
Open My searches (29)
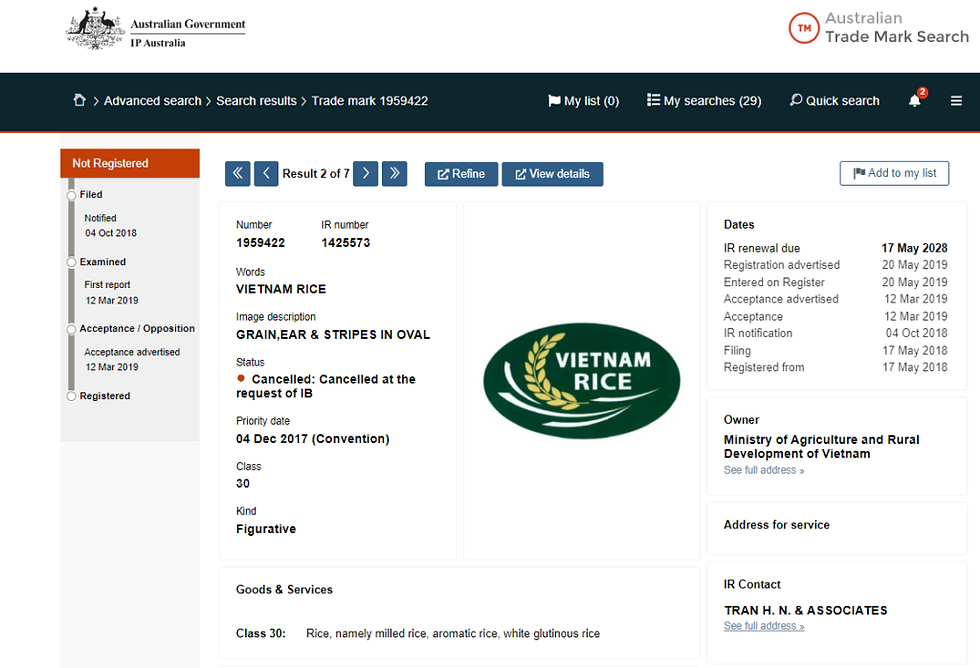[704, 101]
